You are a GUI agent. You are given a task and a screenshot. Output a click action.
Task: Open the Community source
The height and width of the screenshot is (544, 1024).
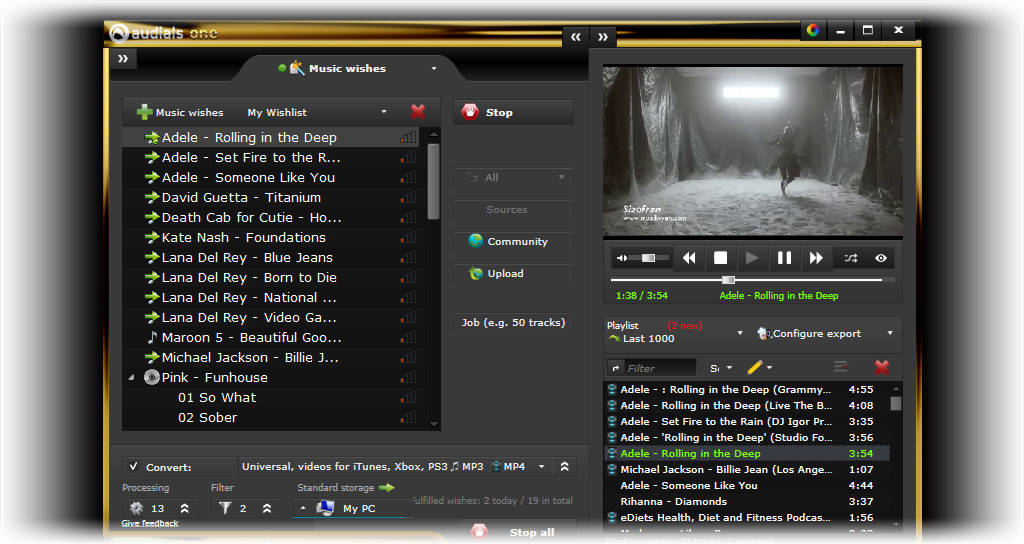click(513, 242)
